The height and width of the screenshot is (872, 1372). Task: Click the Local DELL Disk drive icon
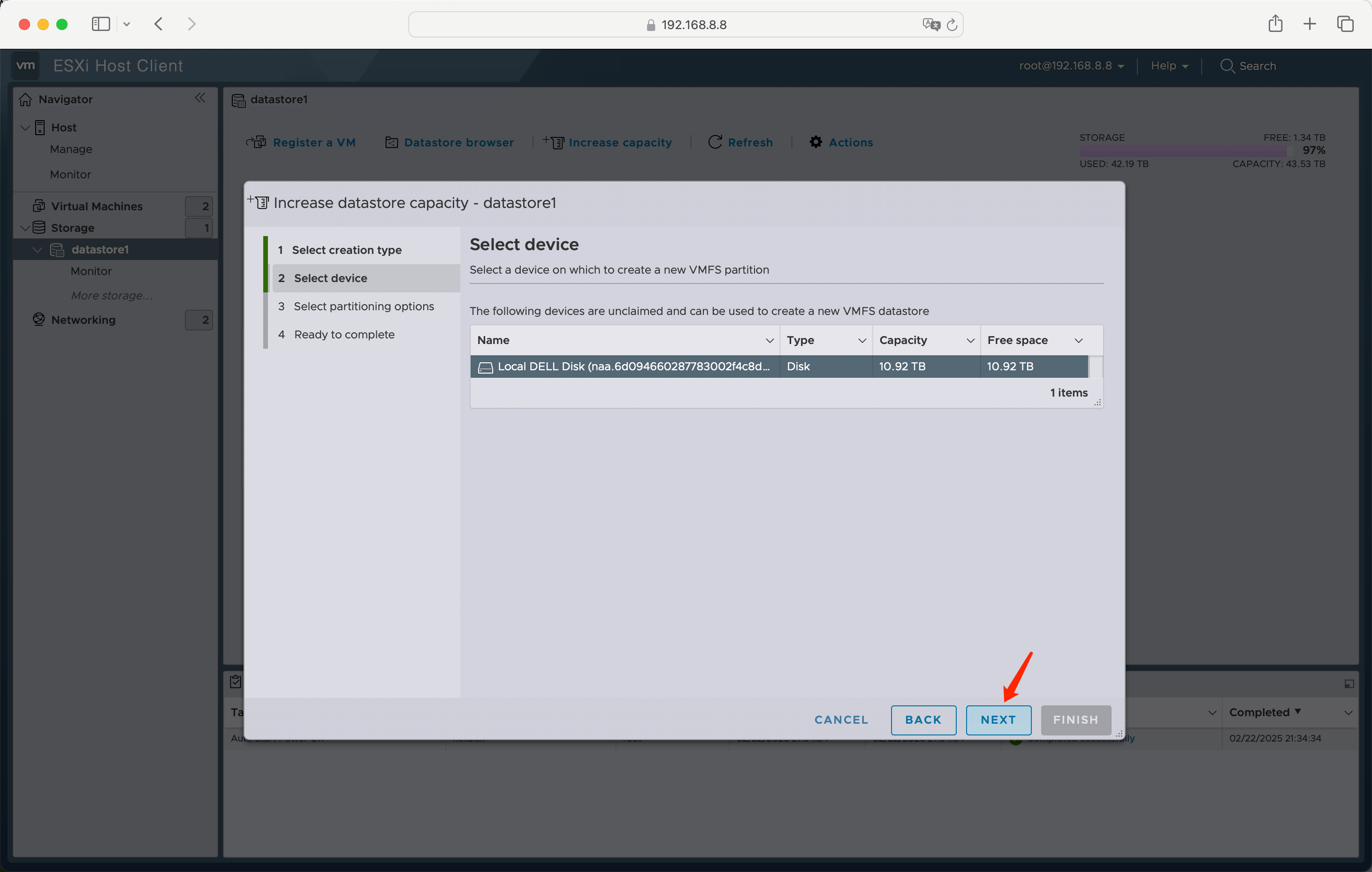(x=486, y=367)
